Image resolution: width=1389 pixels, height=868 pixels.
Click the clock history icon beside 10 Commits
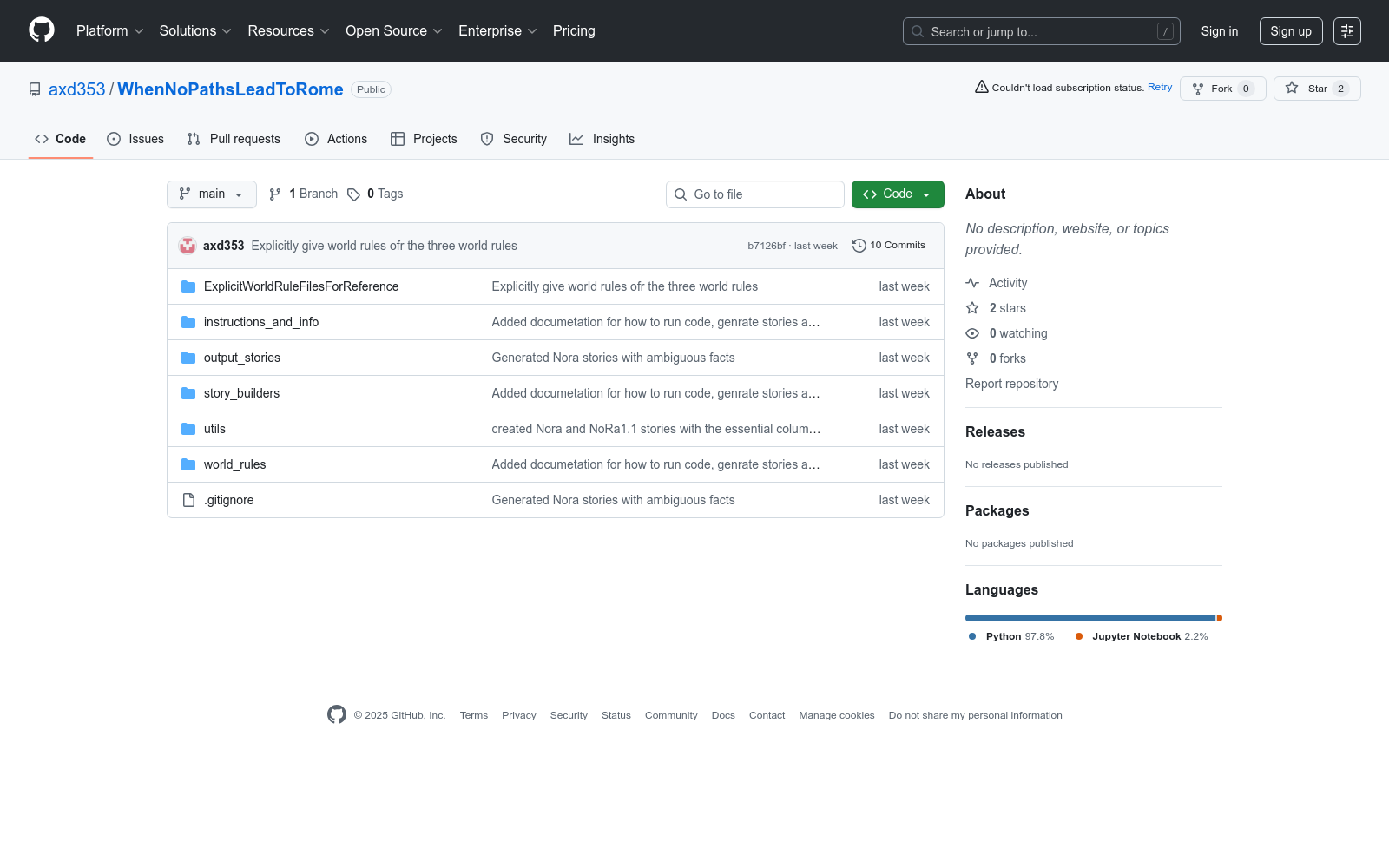tap(859, 246)
